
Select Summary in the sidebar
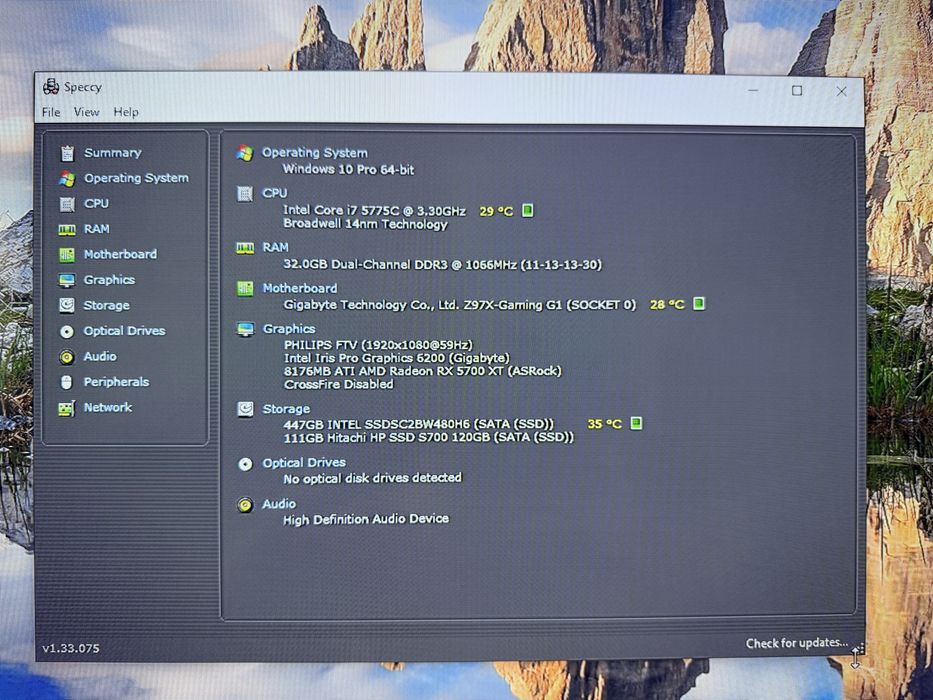click(113, 153)
